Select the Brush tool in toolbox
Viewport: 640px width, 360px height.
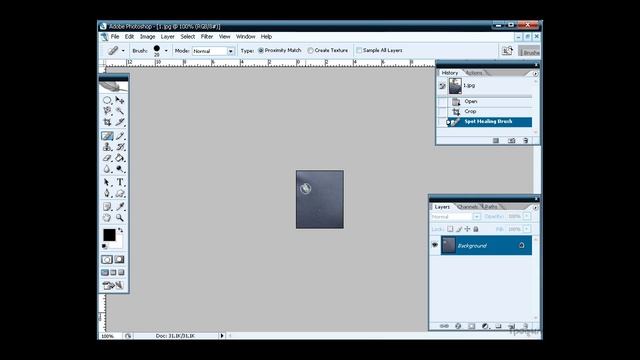click(120, 136)
